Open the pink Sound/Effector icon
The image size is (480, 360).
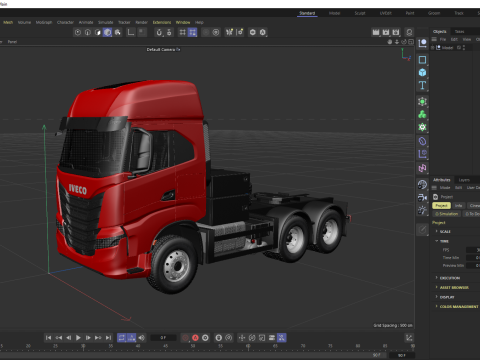(x=422, y=168)
